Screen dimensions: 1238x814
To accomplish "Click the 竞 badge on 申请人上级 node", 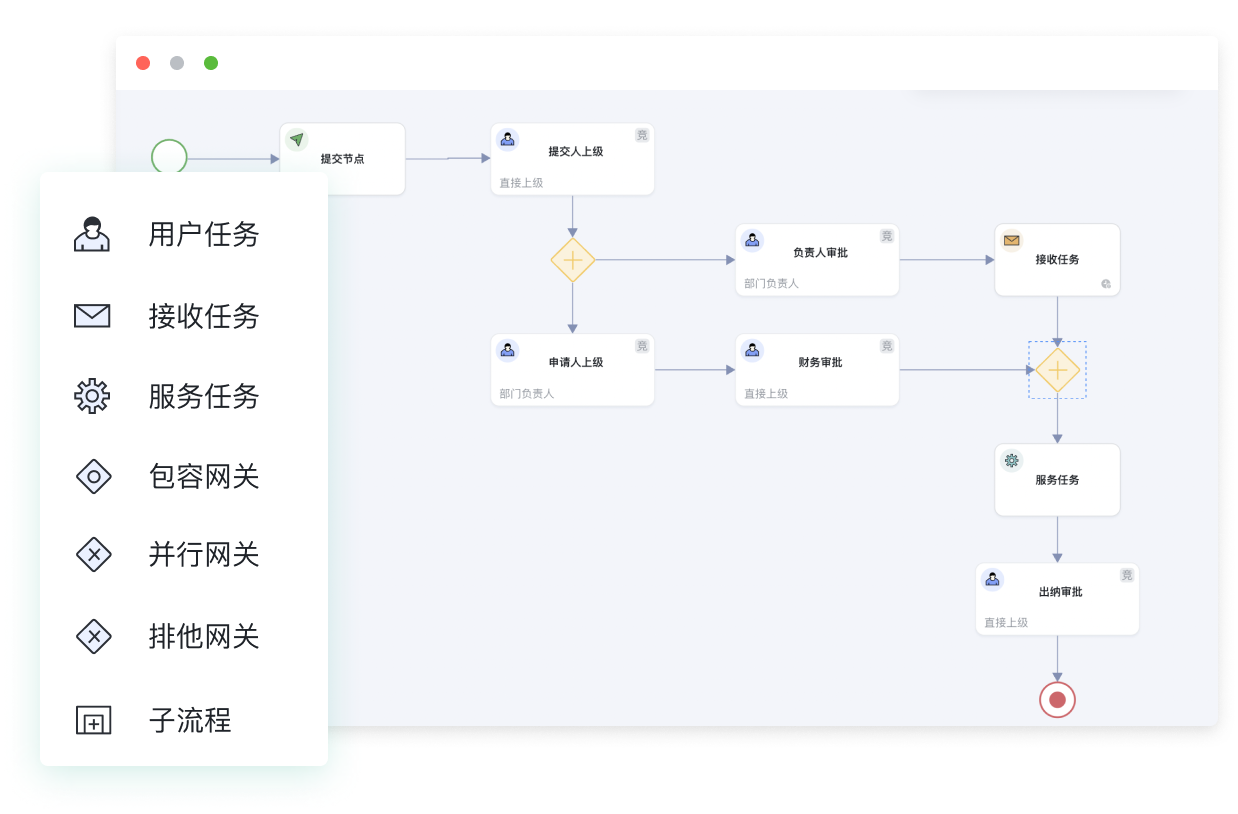I will (x=642, y=346).
